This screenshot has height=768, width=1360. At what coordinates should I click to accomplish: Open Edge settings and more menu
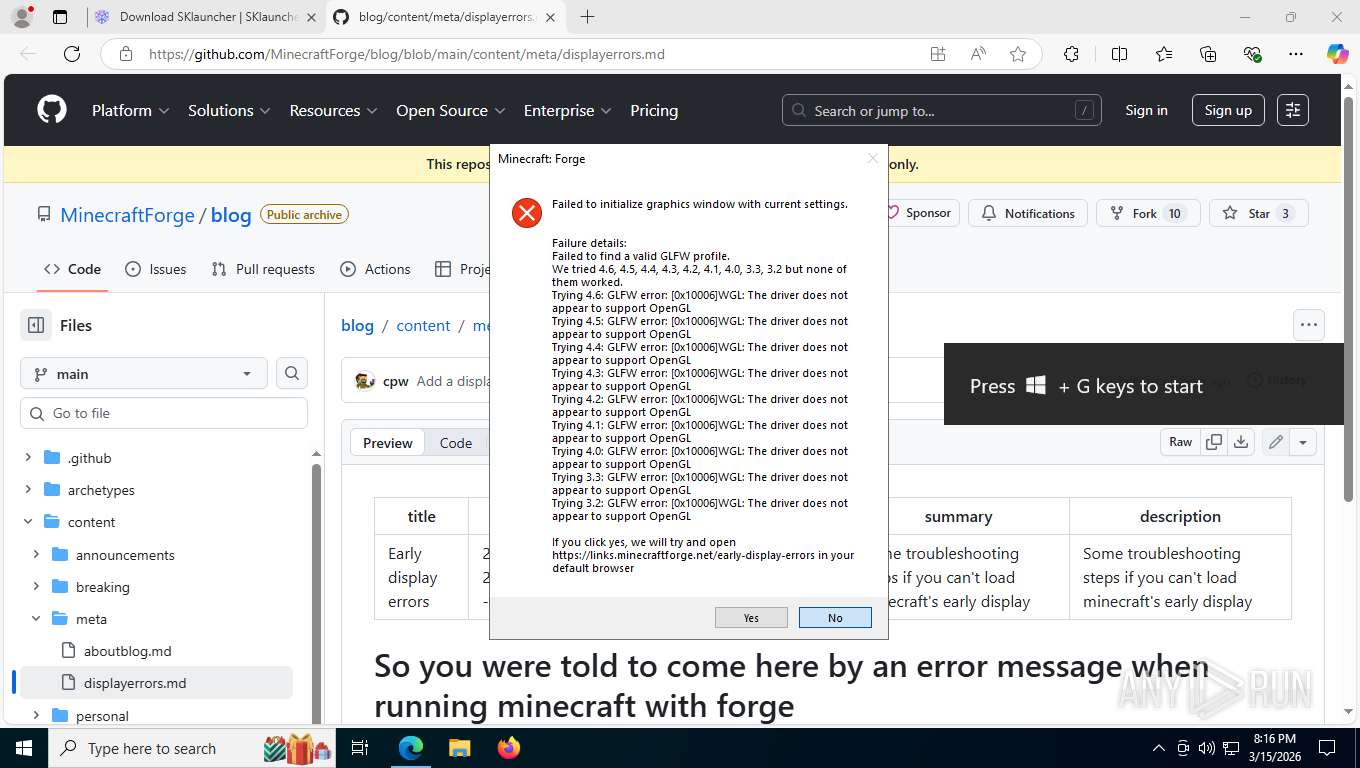pyautogui.click(x=1296, y=54)
